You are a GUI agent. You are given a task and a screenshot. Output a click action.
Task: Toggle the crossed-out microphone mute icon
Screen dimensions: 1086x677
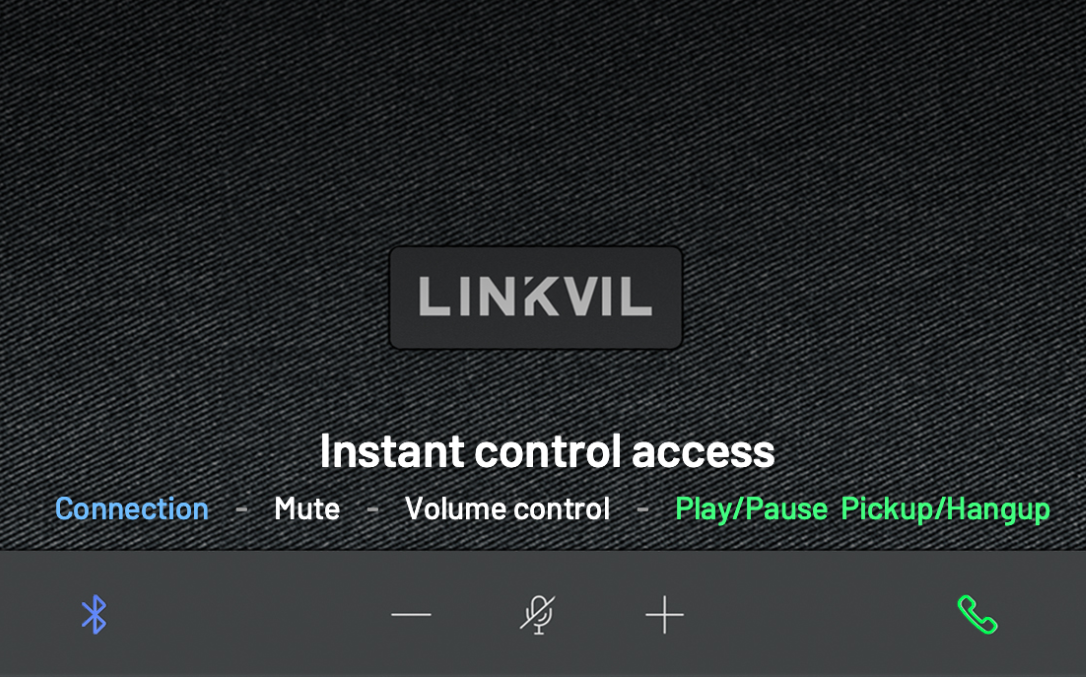[x=537, y=614]
